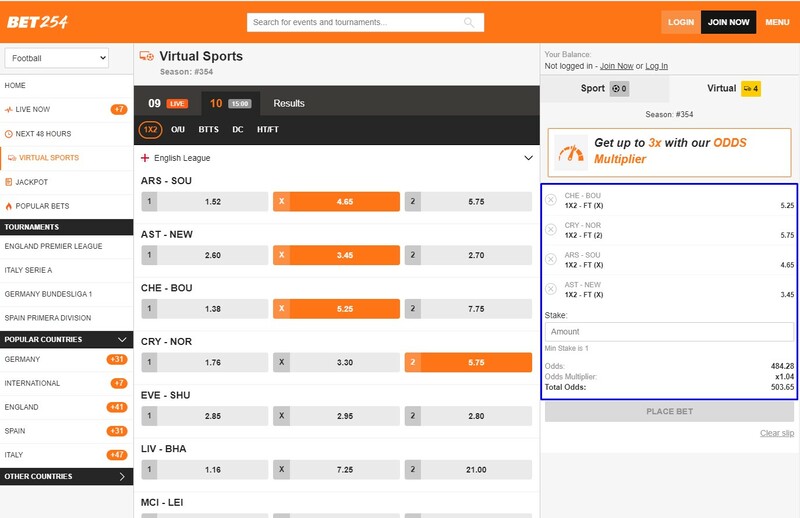800x518 pixels.
Task: Select matchday 10 tab
Action: coord(231,103)
